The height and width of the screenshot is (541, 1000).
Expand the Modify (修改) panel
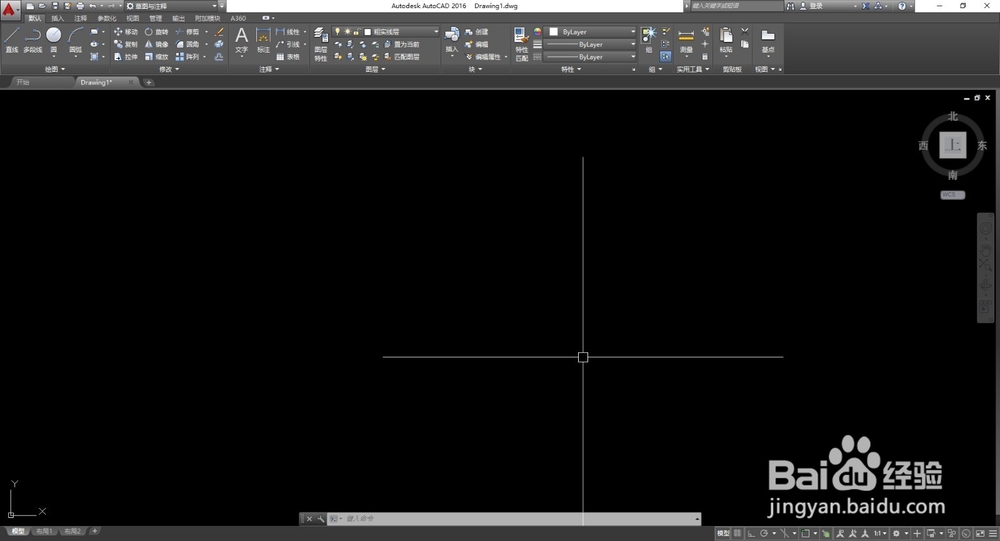point(168,69)
